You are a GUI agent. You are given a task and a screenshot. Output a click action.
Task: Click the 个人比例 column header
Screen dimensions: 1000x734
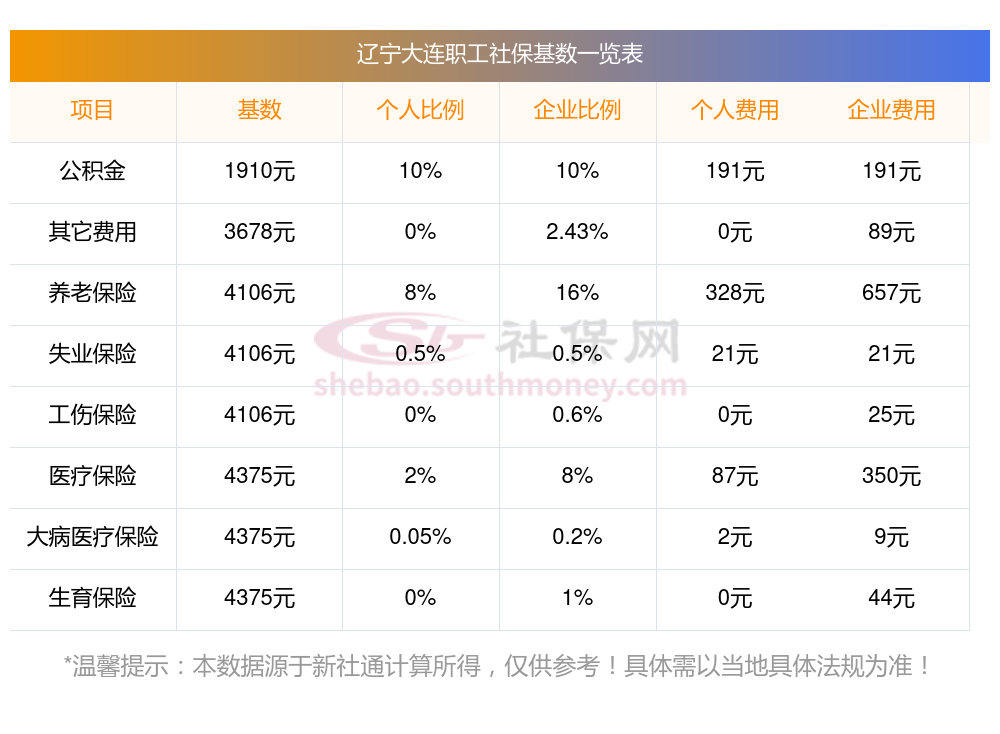(420, 110)
